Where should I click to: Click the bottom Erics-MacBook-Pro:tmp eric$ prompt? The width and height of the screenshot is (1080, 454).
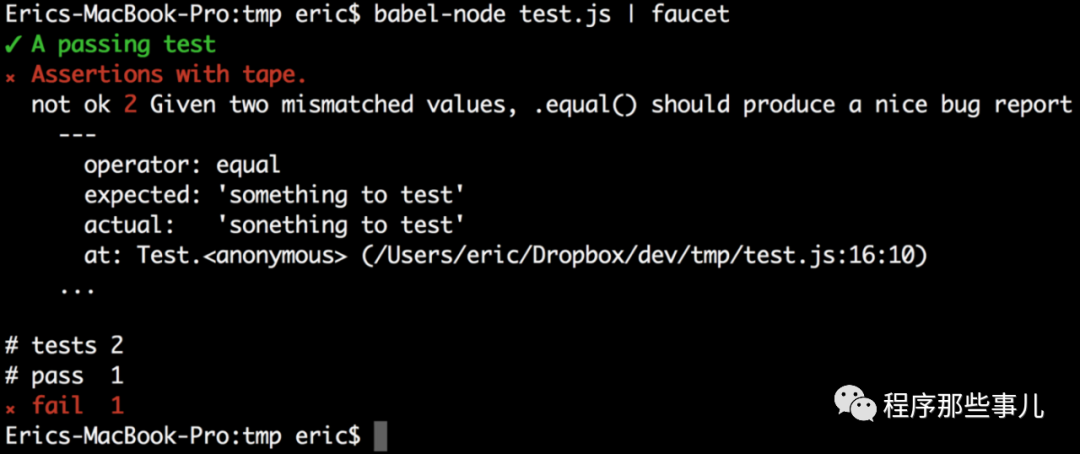[182, 436]
